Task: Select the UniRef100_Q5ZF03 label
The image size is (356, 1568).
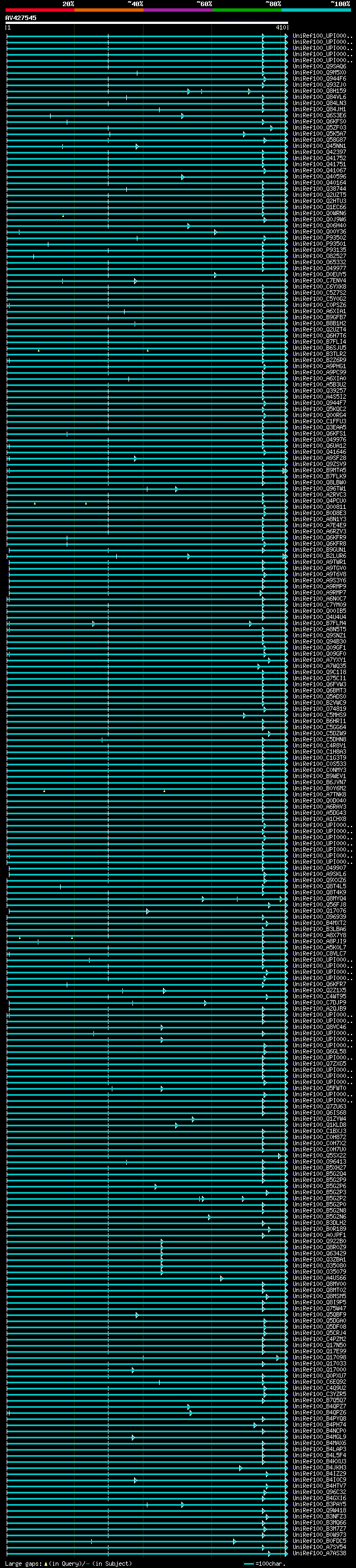Action: coord(319,127)
